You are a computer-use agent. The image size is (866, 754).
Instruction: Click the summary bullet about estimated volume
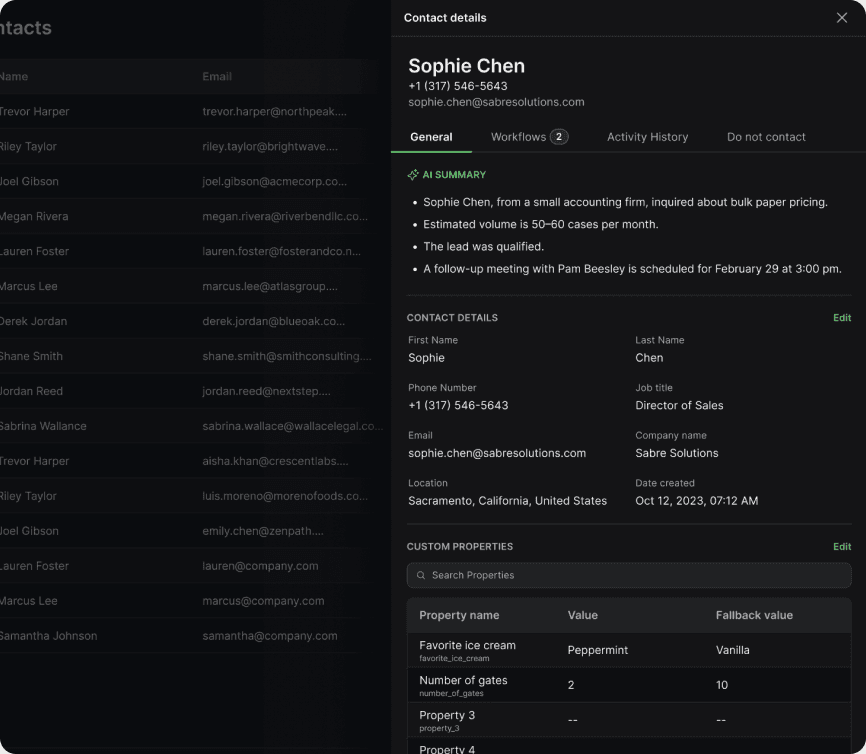click(x=541, y=224)
